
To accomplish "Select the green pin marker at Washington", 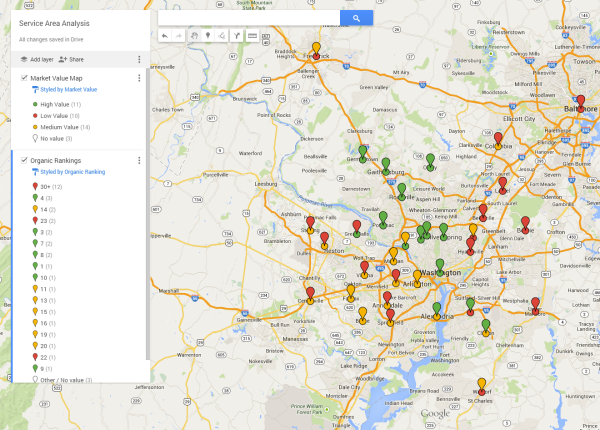I will click(440, 265).
